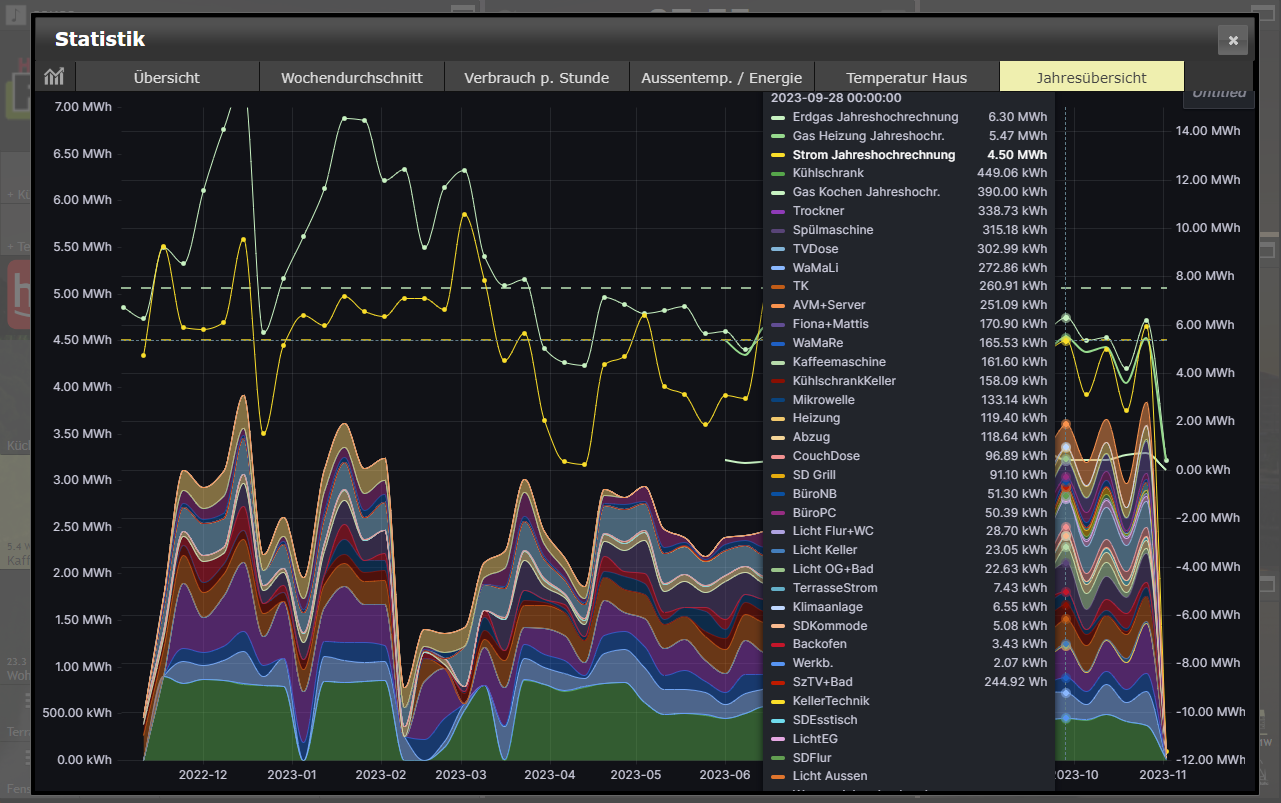Select the AVM+Server entry
The width and height of the screenshot is (1281, 803).
pos(909,305)
